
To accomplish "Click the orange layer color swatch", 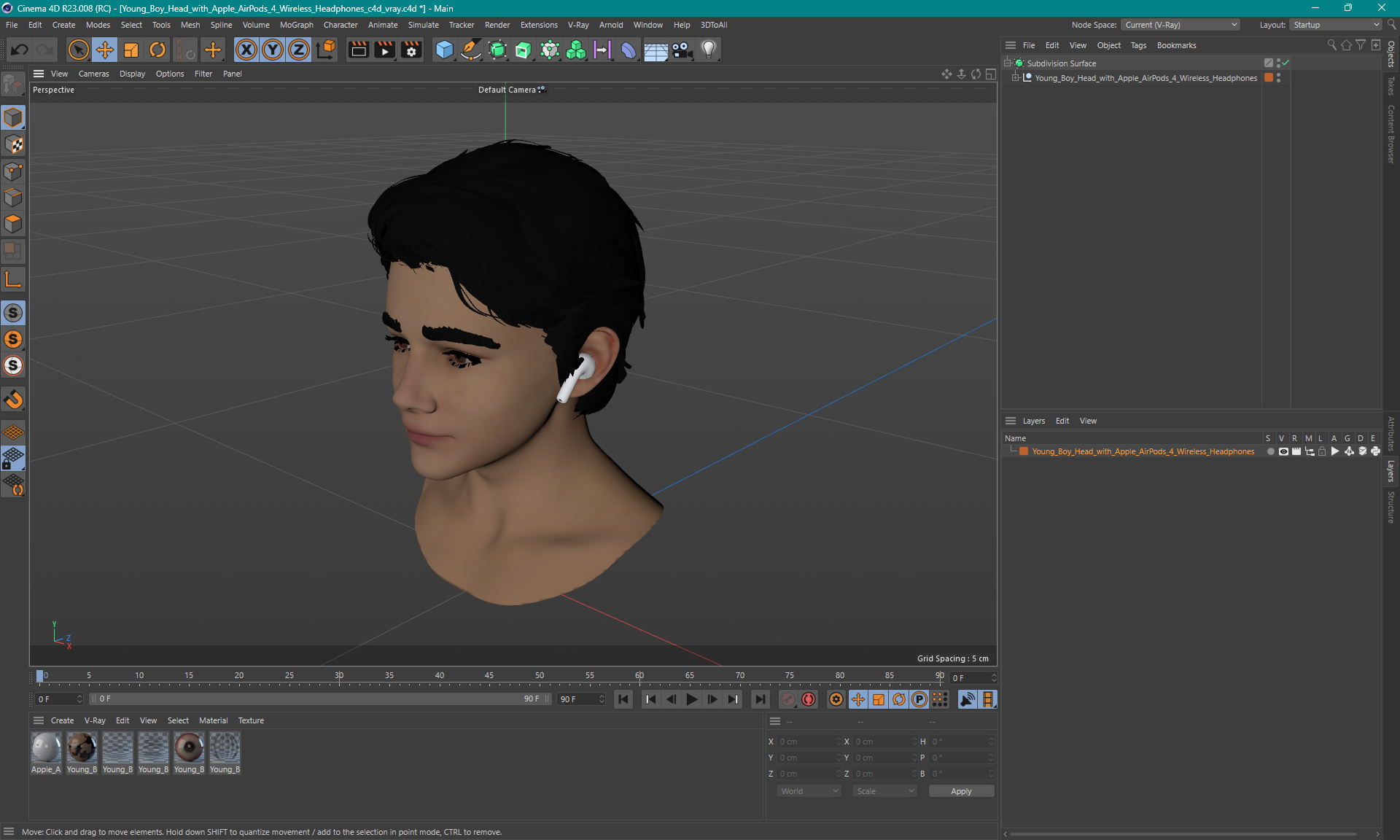I will 1024,451.
